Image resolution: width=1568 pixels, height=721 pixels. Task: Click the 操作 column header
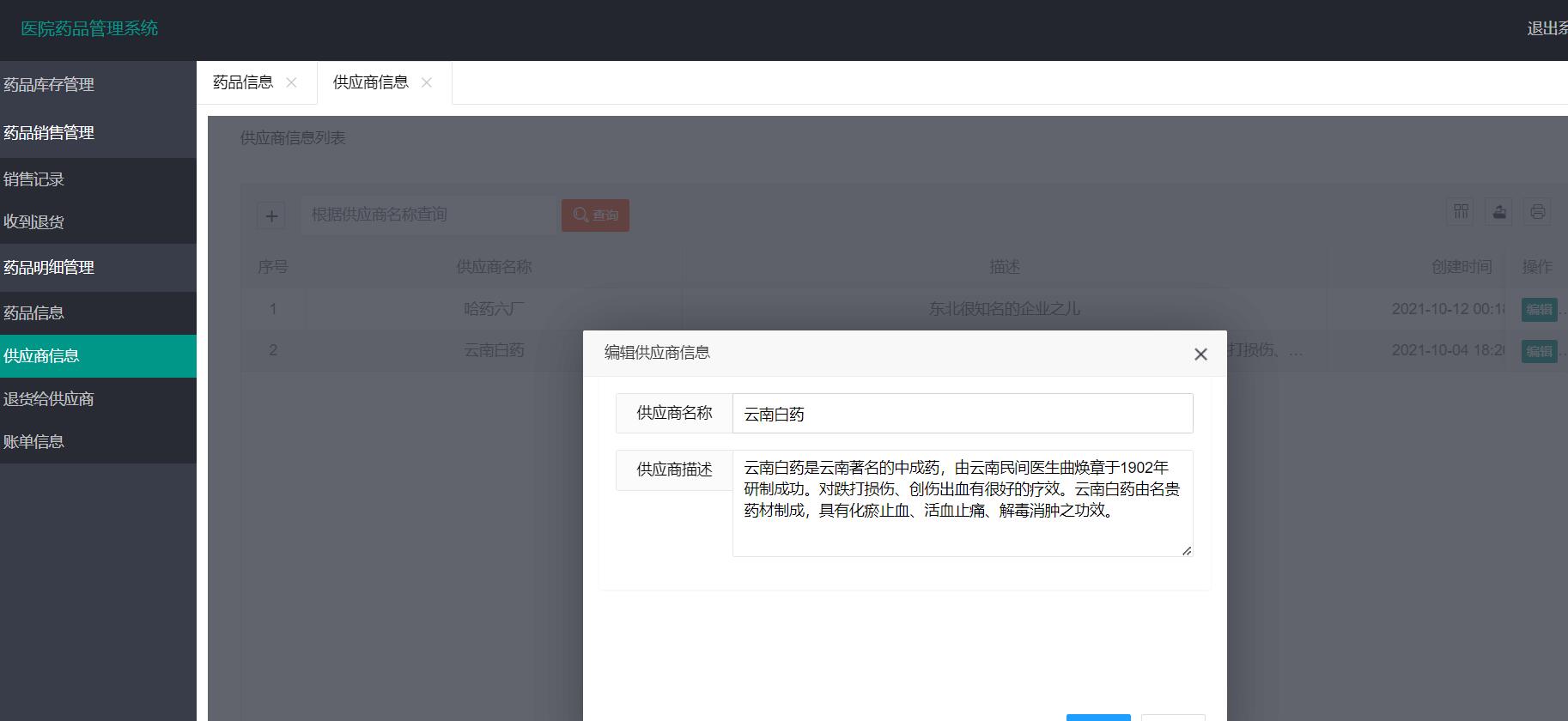click(1537, 267)
